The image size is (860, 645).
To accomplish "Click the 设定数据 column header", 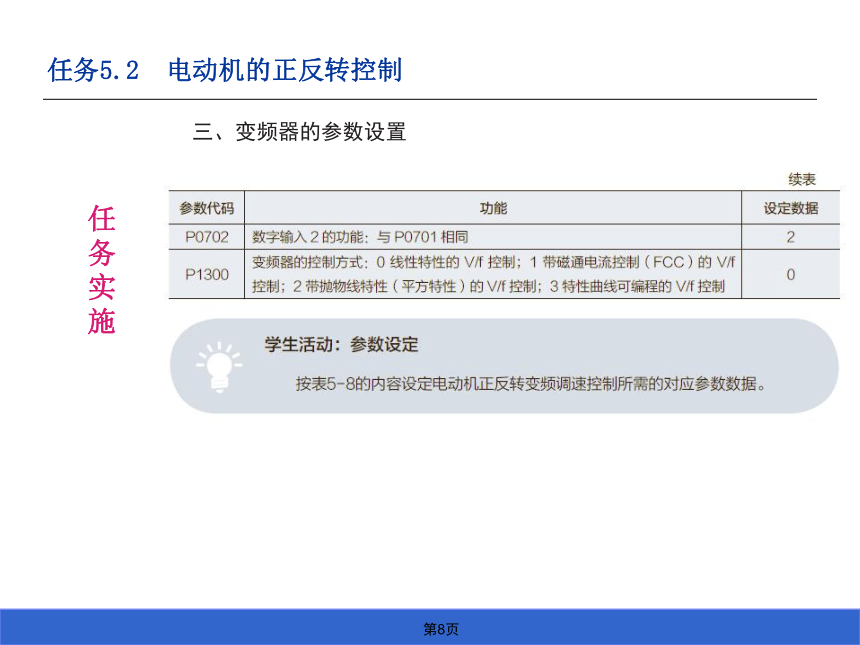I will pyautogui.click(x=790, y=208).
